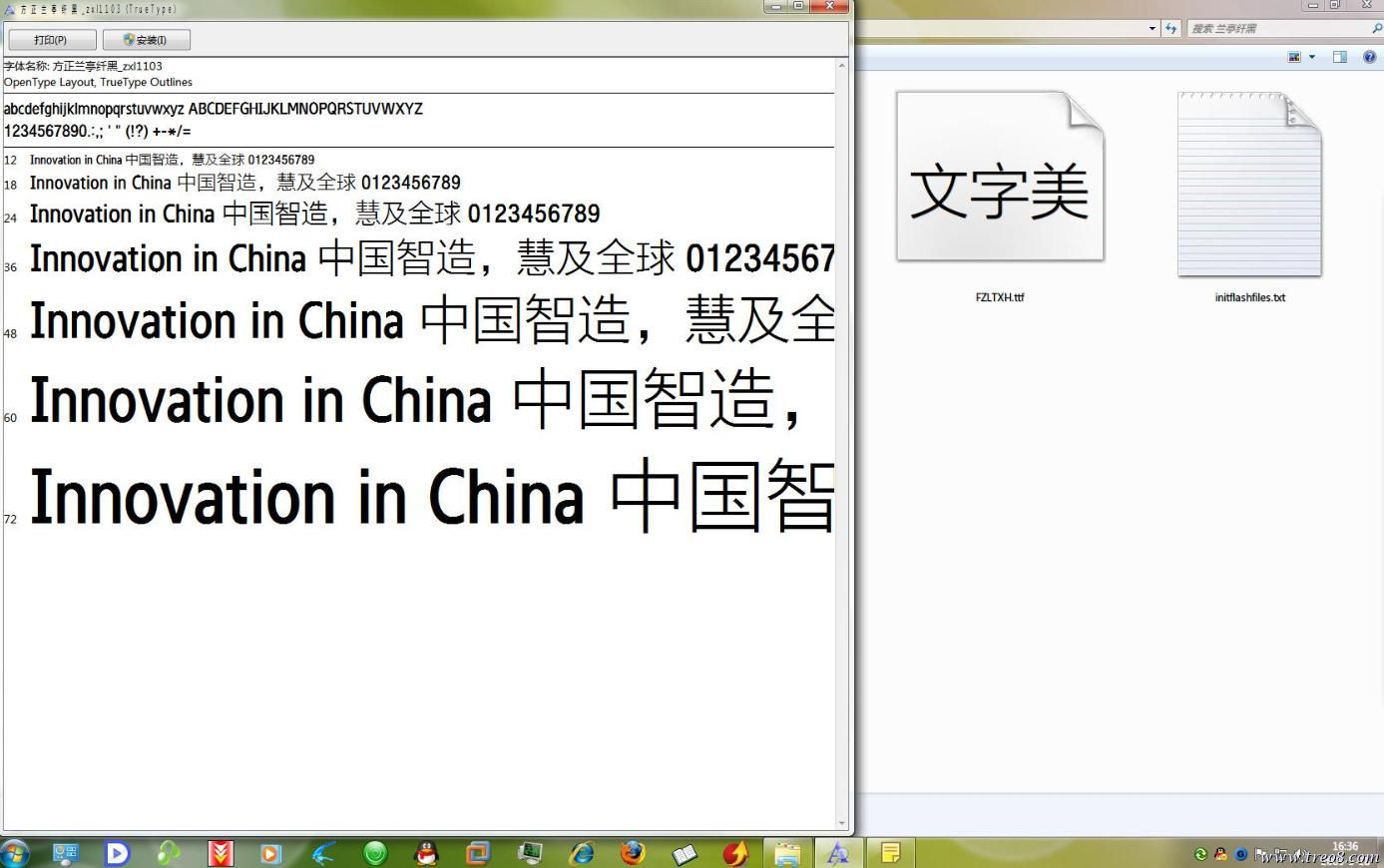This screenshot has height=868, width=1384.
Task: Open the overlapping-squares taskbar icon
Action: coord(478,853)
